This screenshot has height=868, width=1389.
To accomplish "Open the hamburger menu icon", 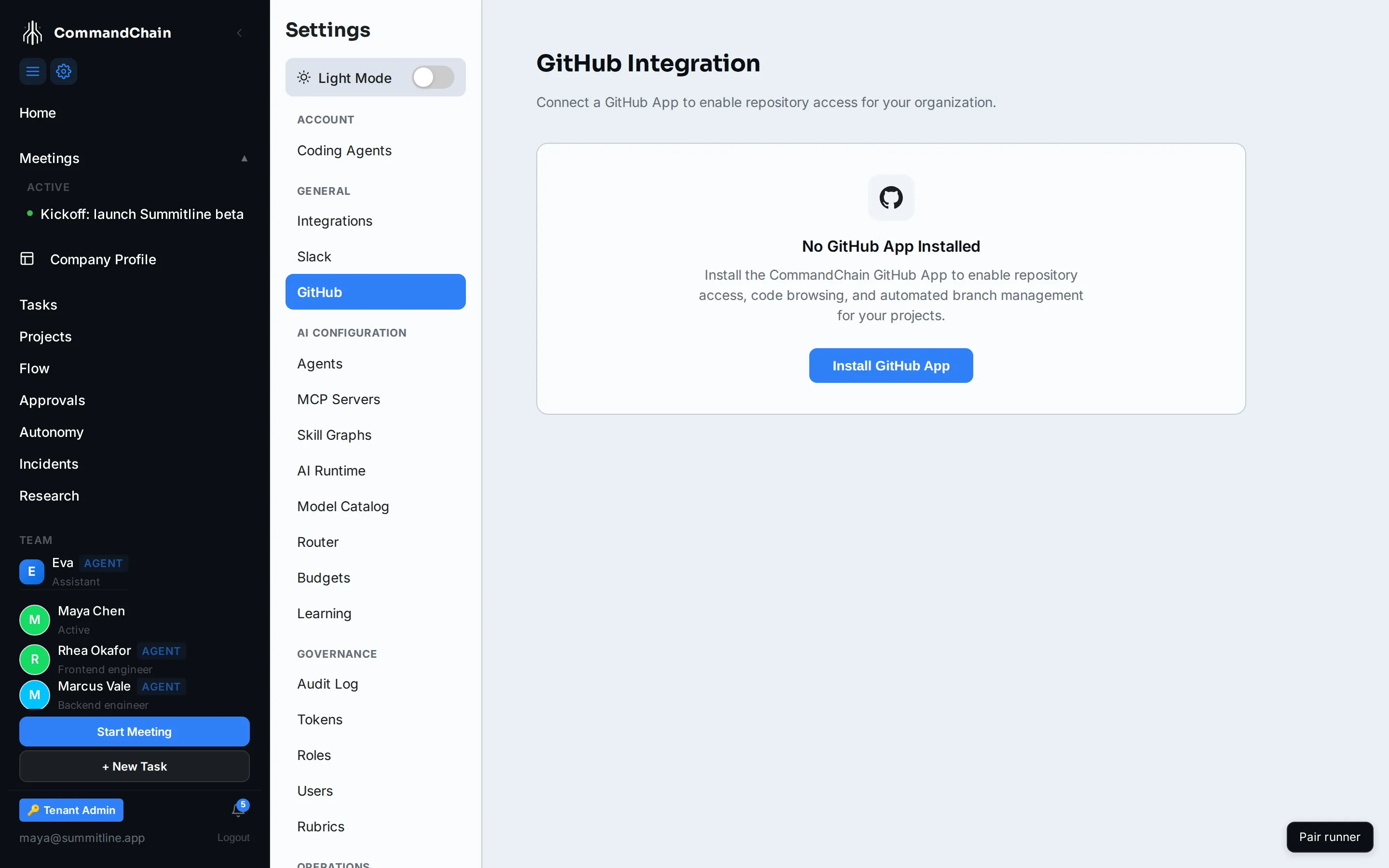I will (33, 71).
